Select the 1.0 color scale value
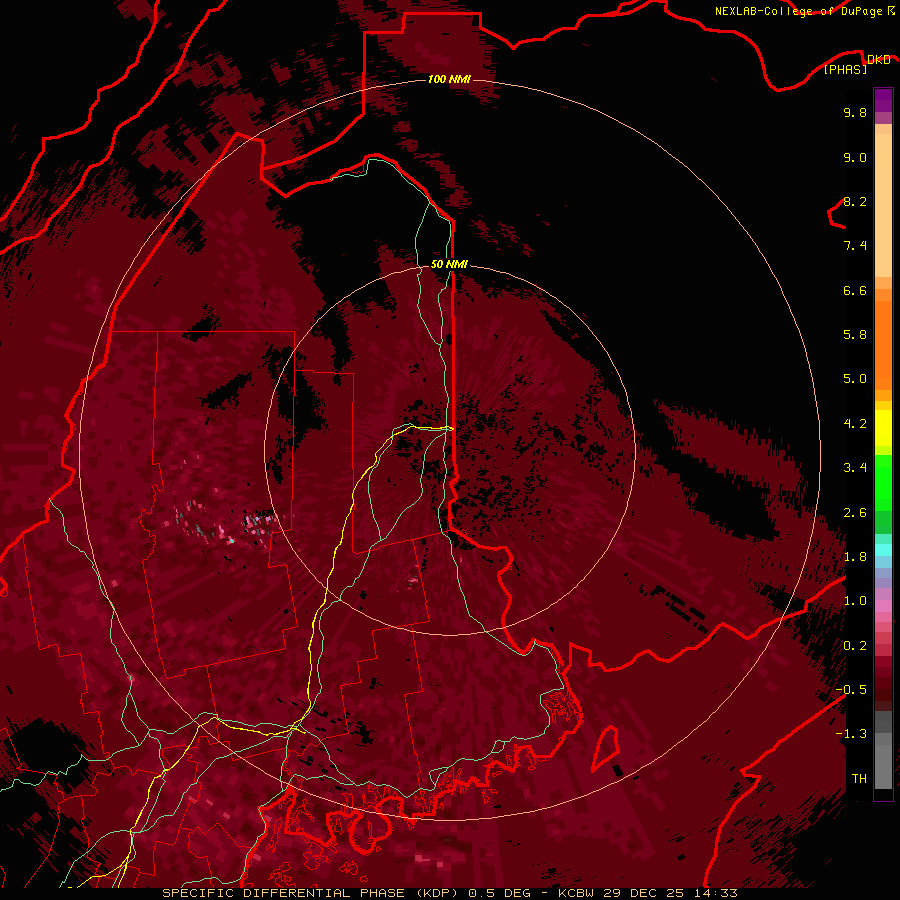The width and height of the screenshot is (900, 900). click(x=855, y=601)
